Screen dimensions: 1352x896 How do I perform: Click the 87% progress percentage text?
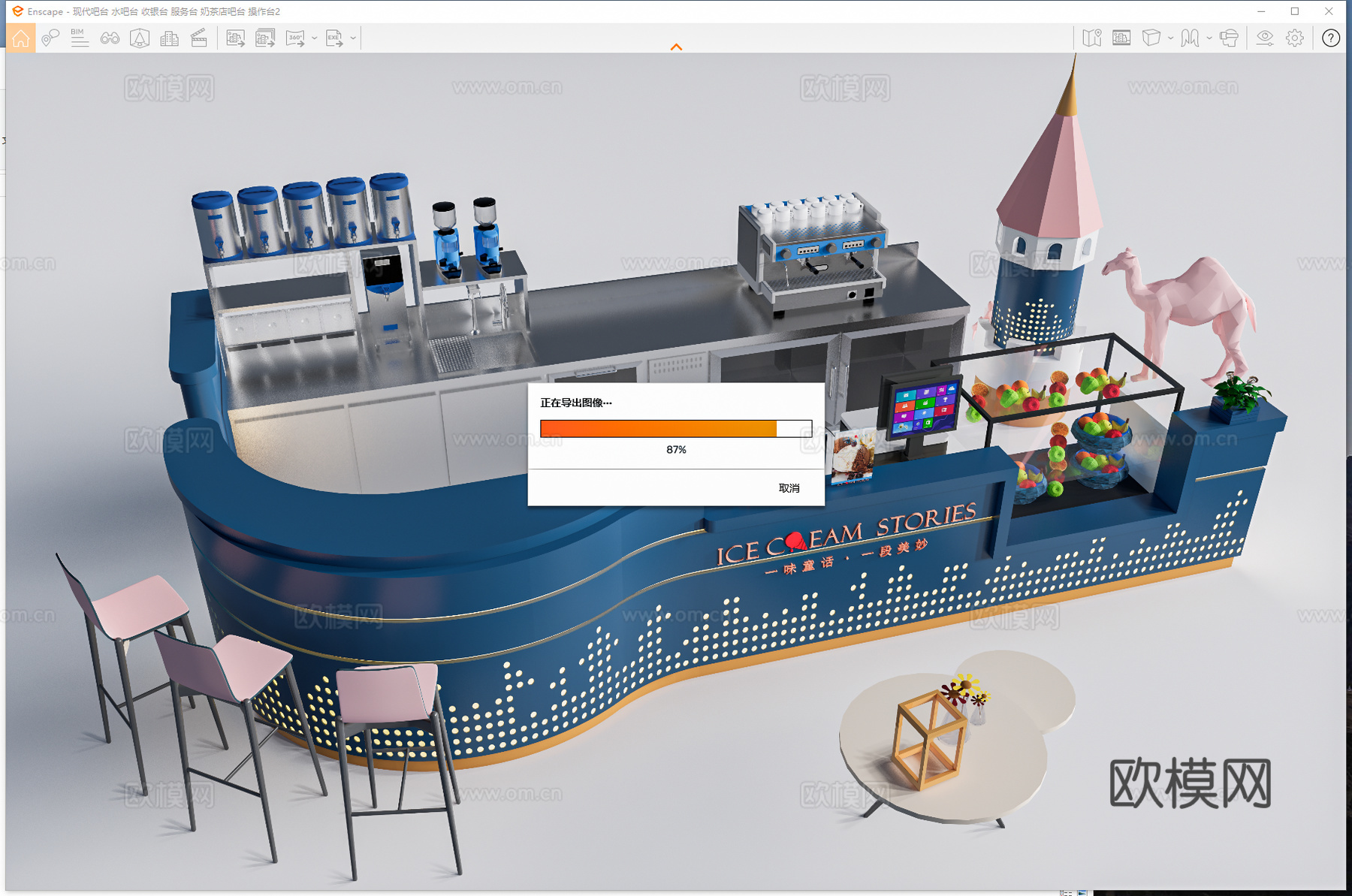tap(676, 449)
